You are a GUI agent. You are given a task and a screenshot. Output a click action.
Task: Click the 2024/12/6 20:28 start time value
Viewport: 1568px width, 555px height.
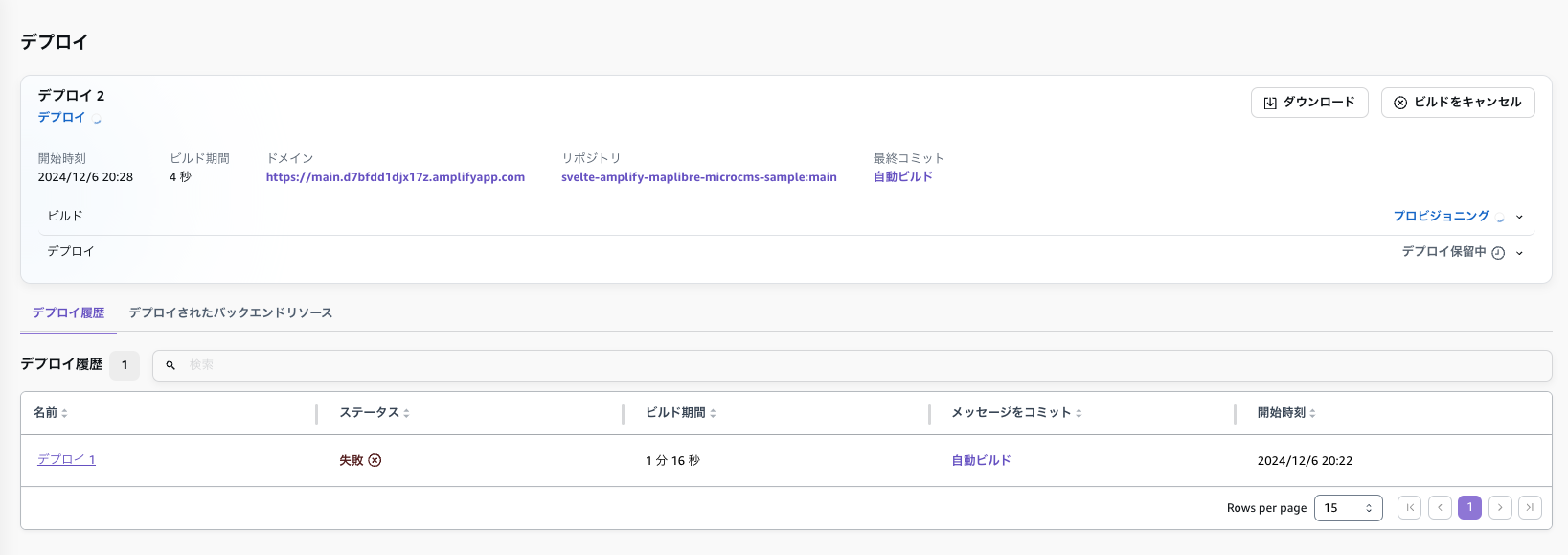tap(85, 177)
